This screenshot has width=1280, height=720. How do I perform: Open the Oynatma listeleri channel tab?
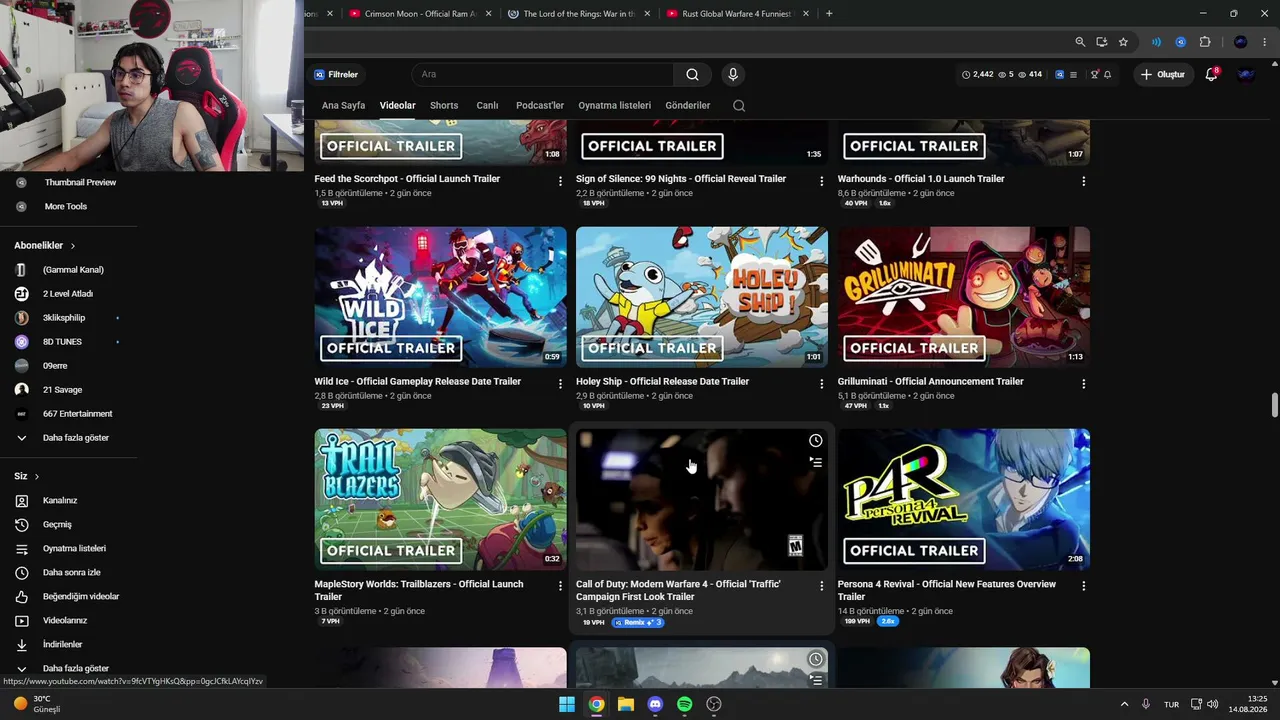click(614, 105)
